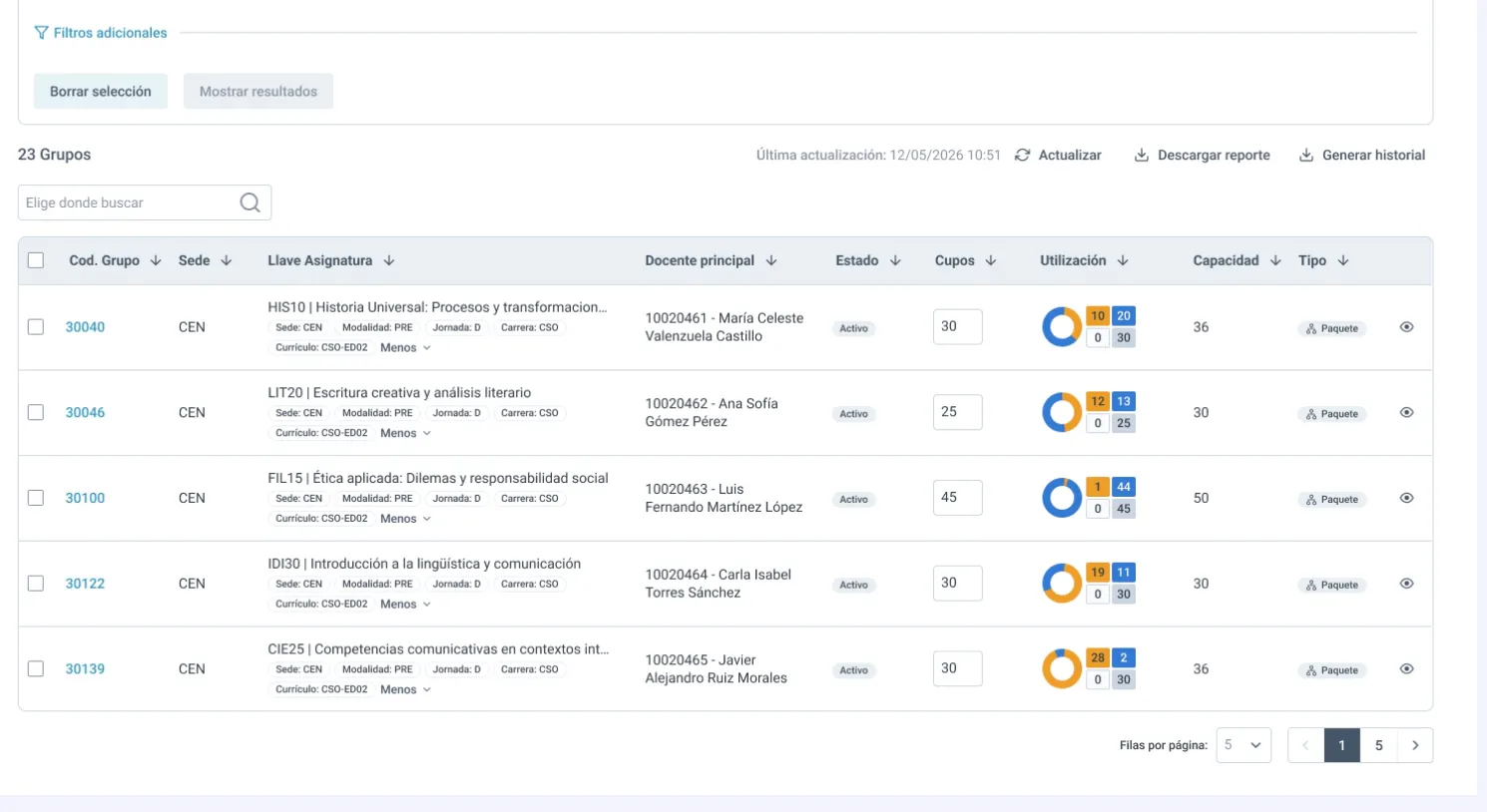Sort by Utilización column arrow

(1123, 260)
